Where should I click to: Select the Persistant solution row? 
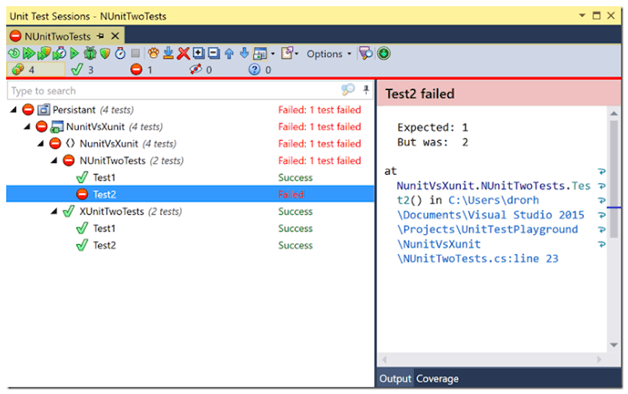click(x=190, y=110)
